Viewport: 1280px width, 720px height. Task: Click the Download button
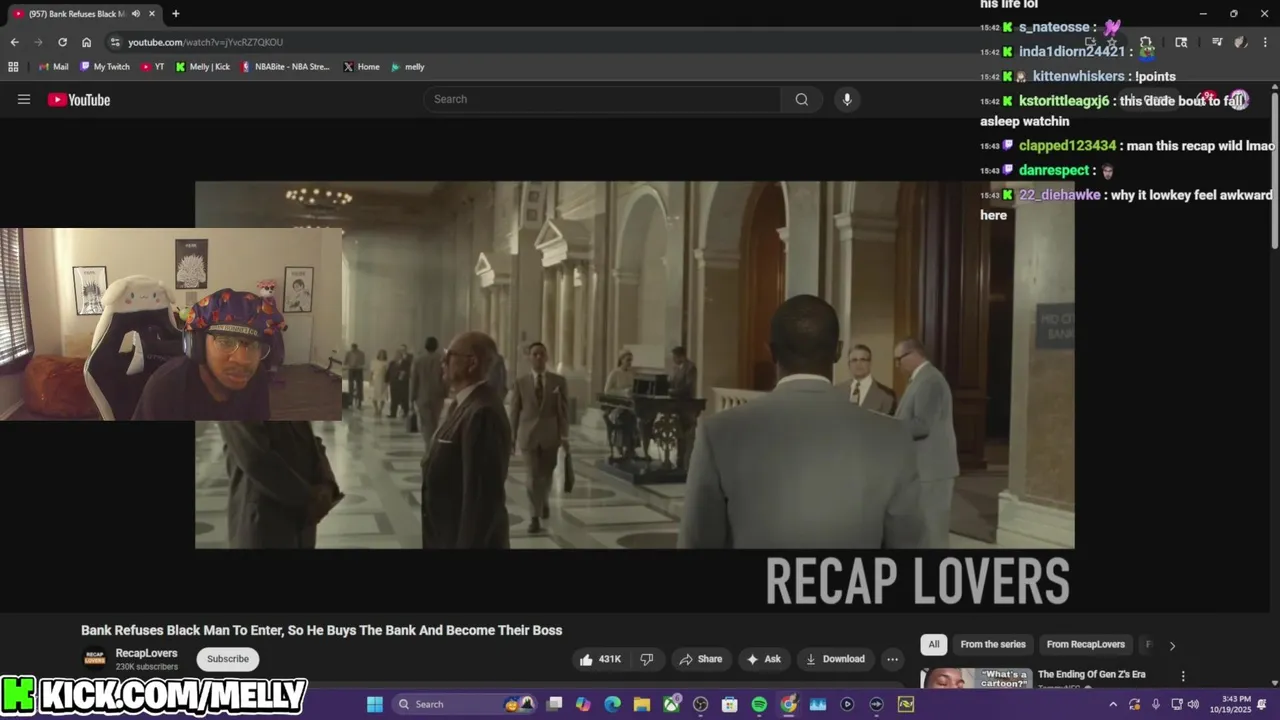(x=835, y=659)
